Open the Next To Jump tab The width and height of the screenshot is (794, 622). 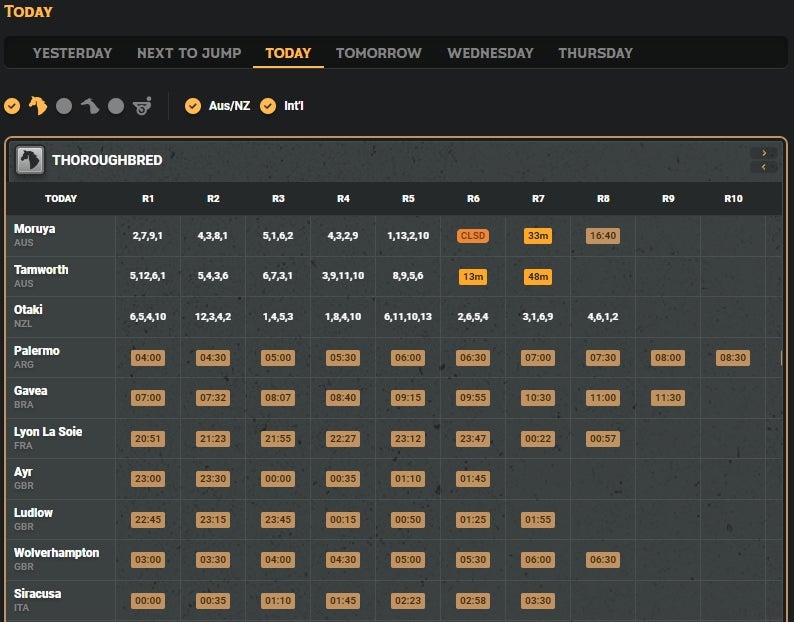[x=189, y=53]
